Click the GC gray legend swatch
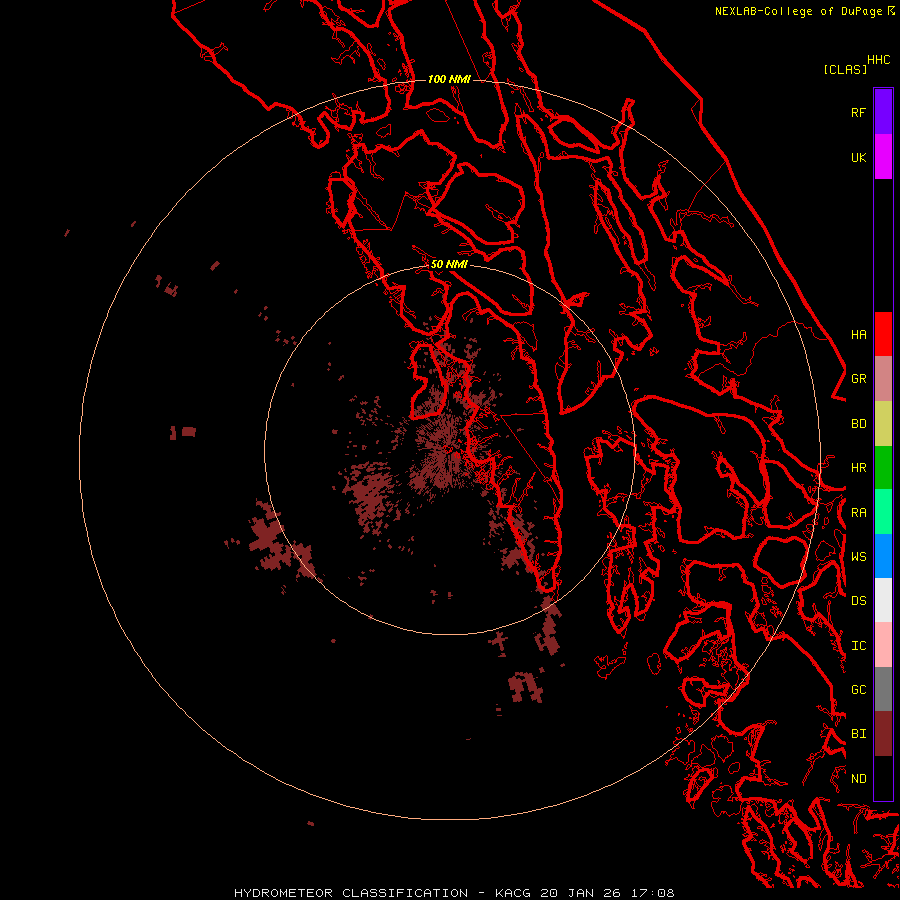 pos(883,689)
